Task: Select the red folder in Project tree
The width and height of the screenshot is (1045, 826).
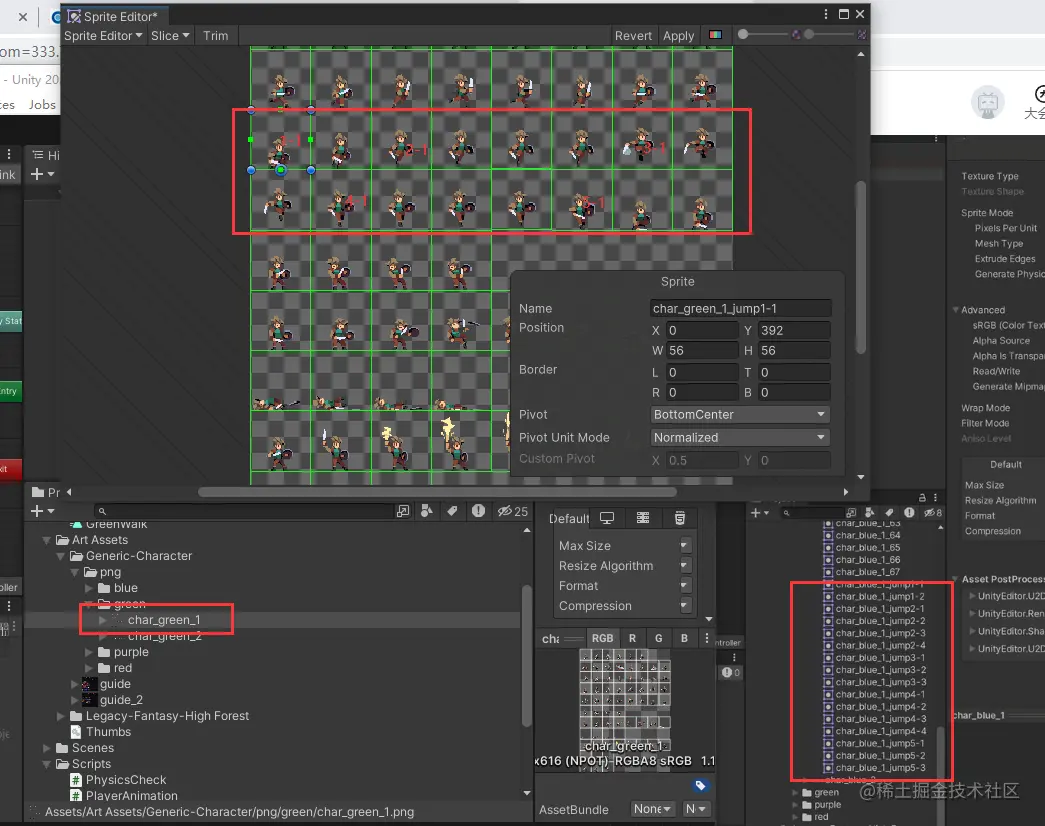Action: [123, 668]
